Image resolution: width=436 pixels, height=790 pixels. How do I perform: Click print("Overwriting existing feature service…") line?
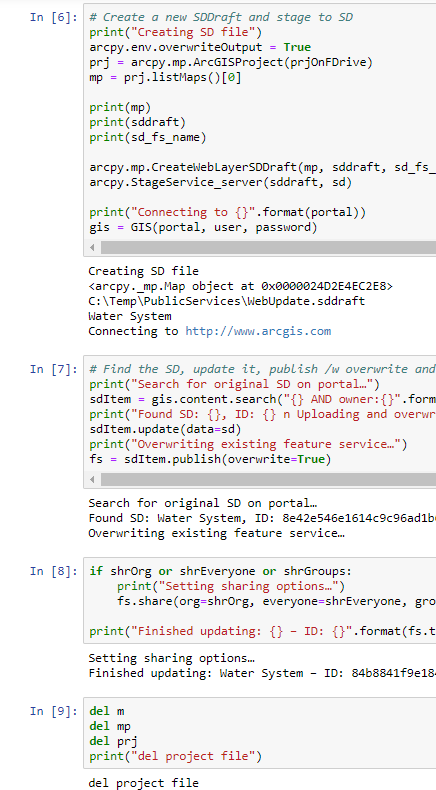(x=248, y=444)
